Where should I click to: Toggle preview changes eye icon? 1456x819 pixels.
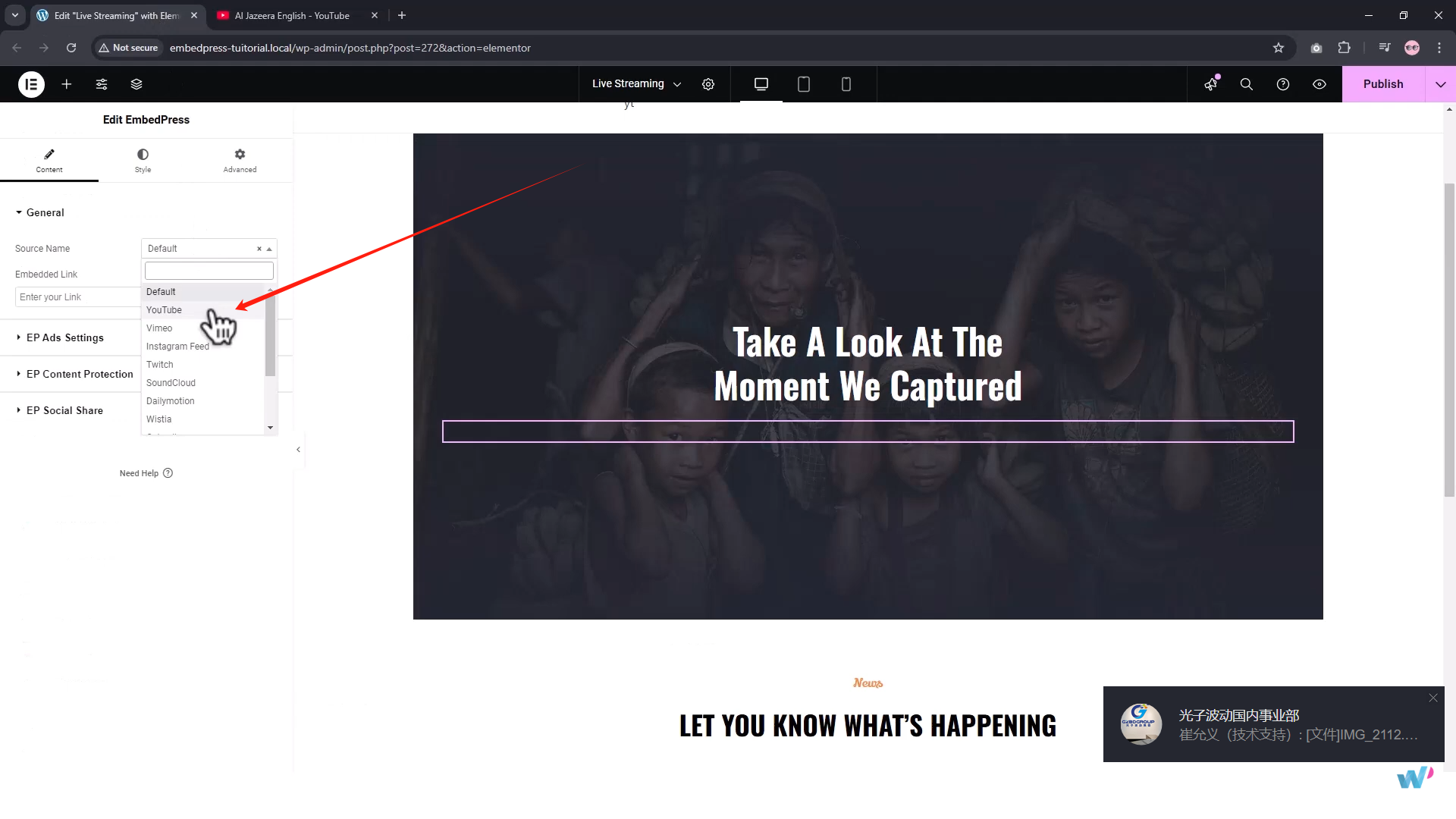1319,84
